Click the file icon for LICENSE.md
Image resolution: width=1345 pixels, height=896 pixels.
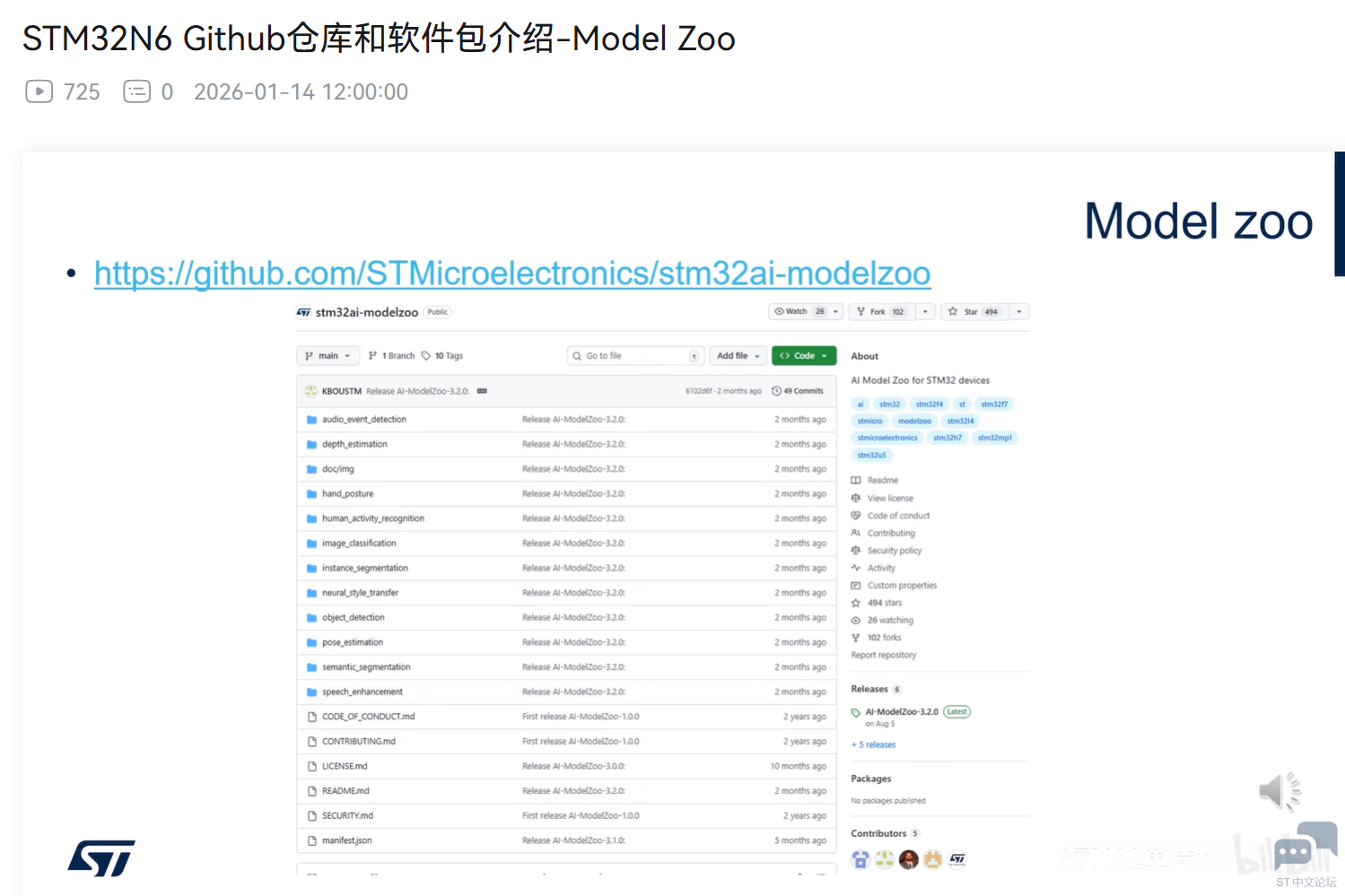[x=312, y=767]
